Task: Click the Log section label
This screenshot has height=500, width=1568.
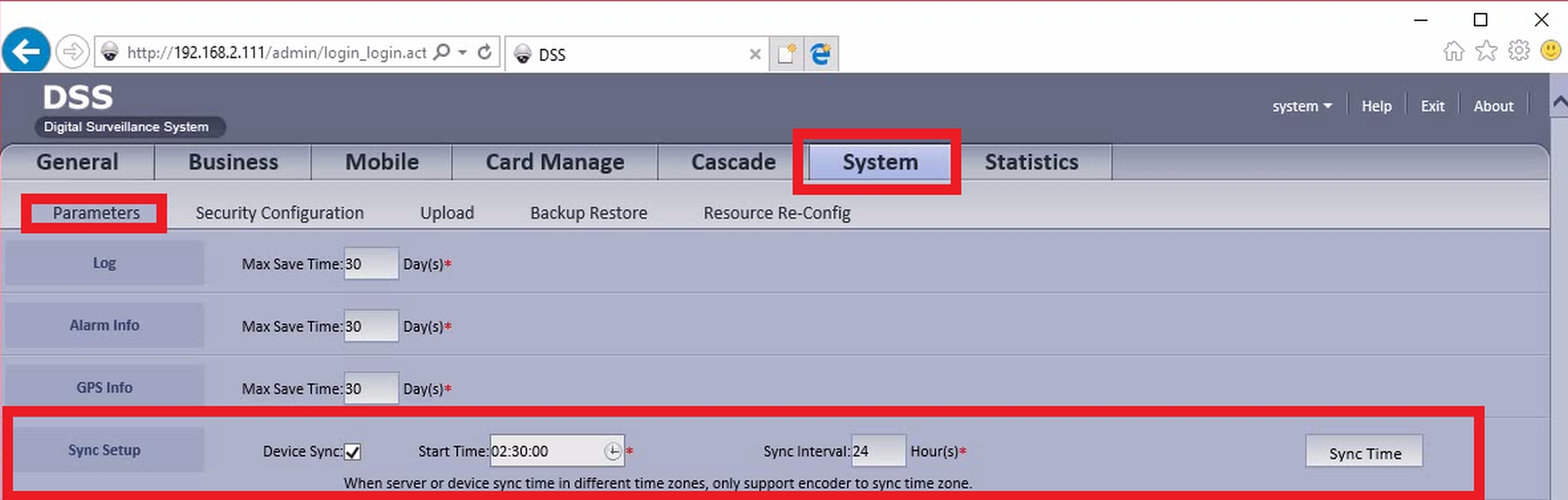Action: 104,263
